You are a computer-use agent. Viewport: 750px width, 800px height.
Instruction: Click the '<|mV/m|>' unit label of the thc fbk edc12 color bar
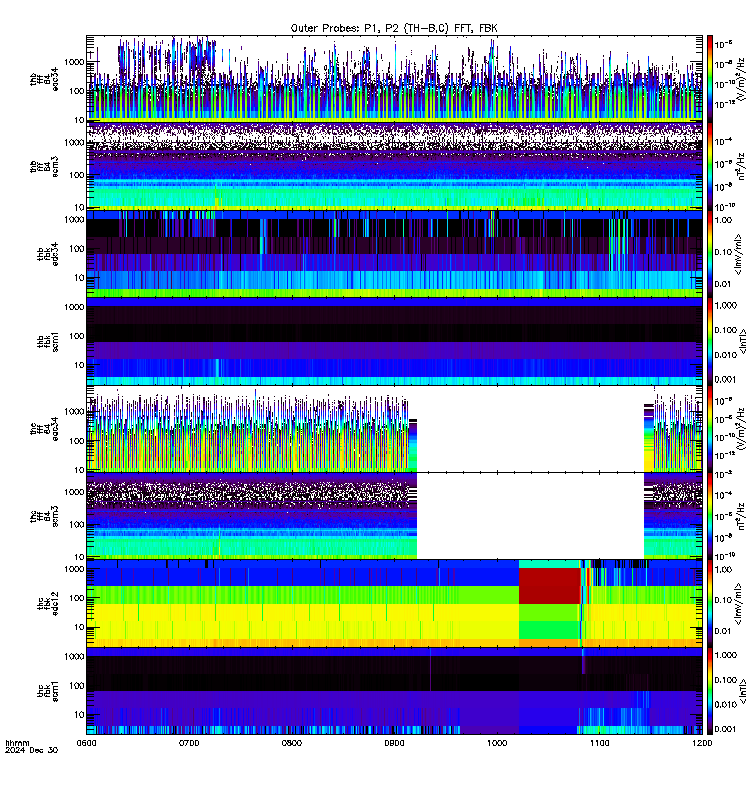739,604
